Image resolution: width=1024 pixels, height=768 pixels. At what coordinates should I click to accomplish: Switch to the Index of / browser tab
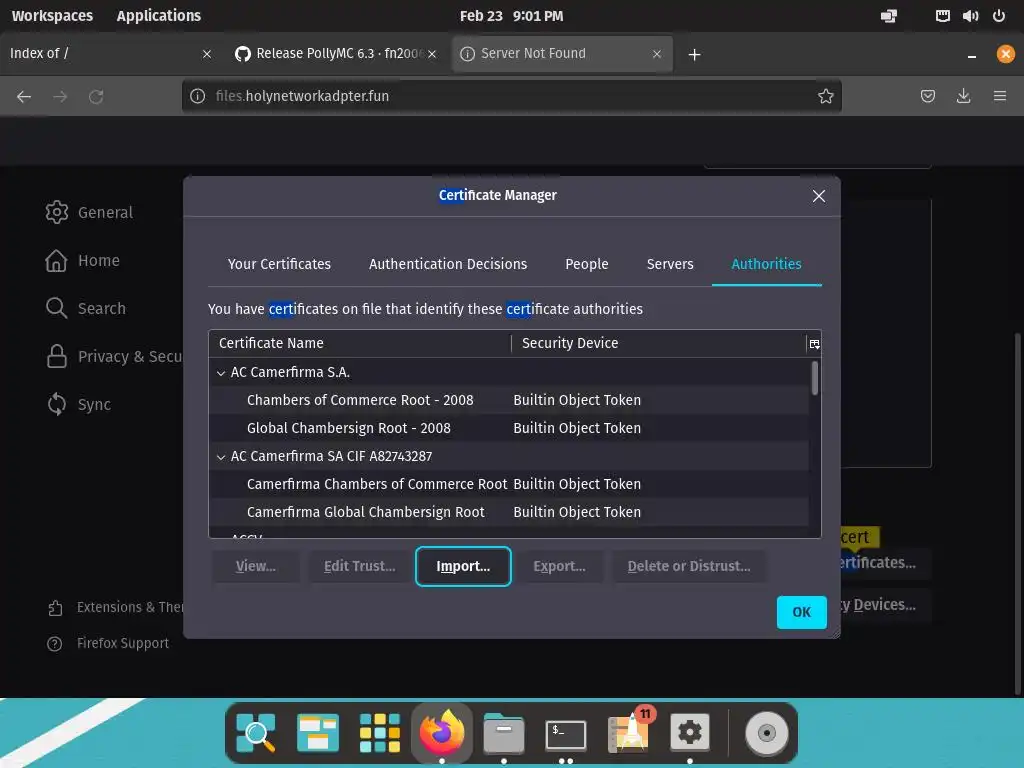(x=104, y=54)
